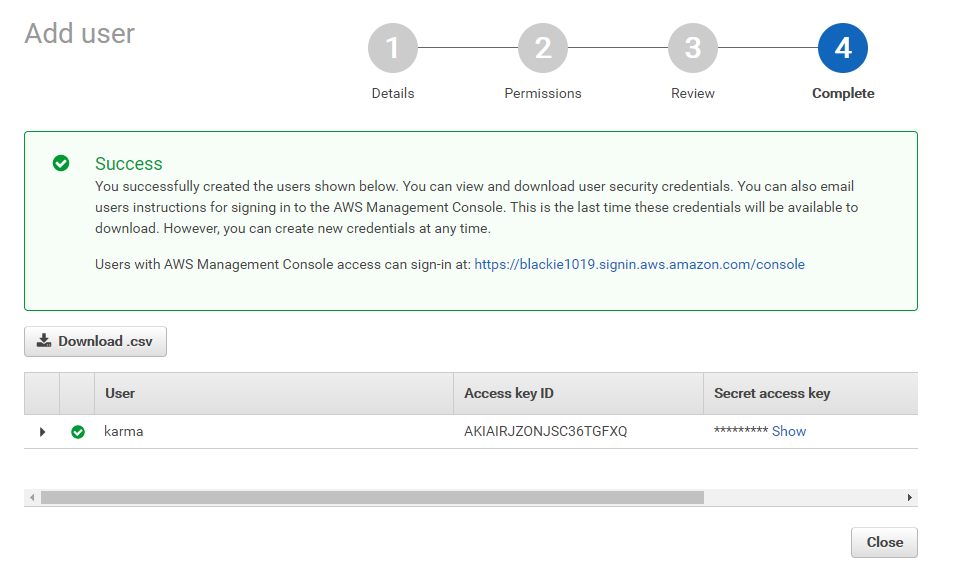Open the AWS console sign-in URL
The image size is (960, 582).
639,264
